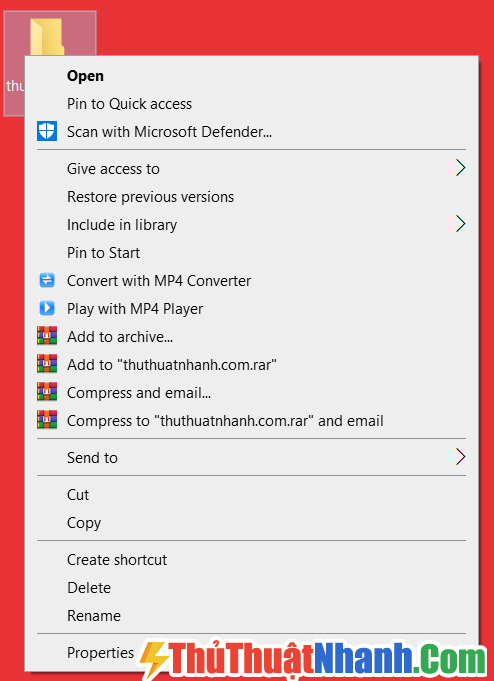Click the Microsoft Defender shield icon

(x=46, y=131)
